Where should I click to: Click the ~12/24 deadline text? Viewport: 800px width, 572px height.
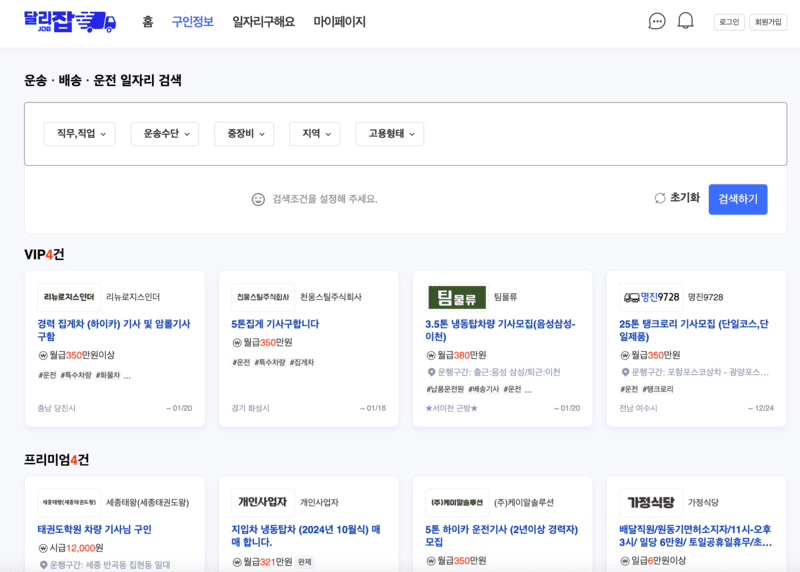tap(761, 408)
